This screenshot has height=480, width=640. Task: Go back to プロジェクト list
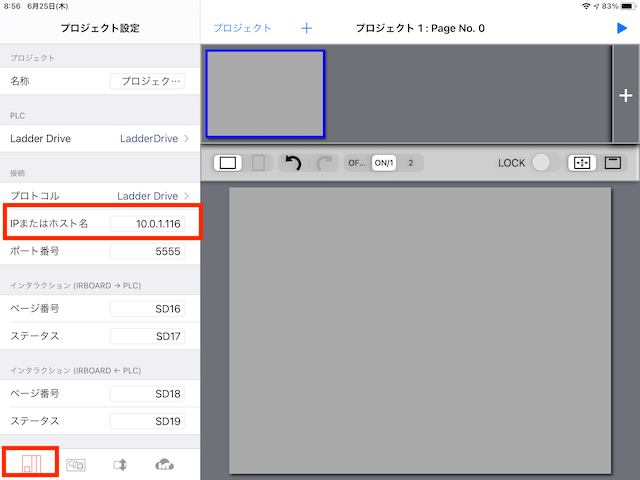coord(242,28)
